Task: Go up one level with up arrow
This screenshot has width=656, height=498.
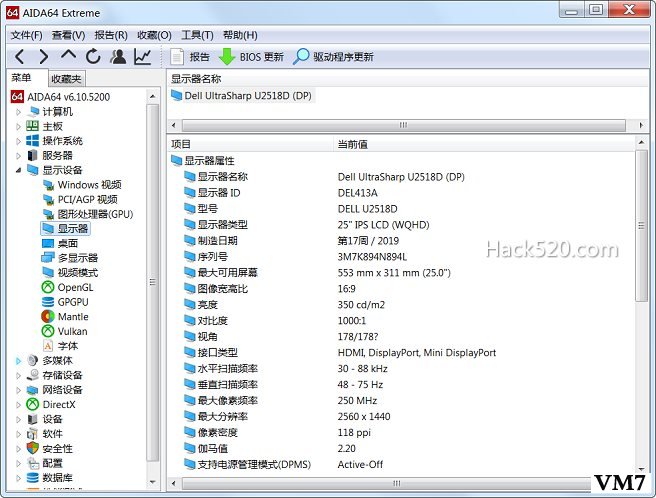Action: 68,55
